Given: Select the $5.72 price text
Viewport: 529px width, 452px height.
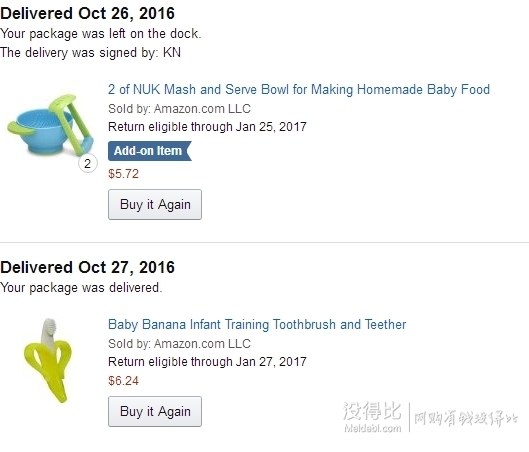Looking at the screenshot, I should [x=123, y=174].
